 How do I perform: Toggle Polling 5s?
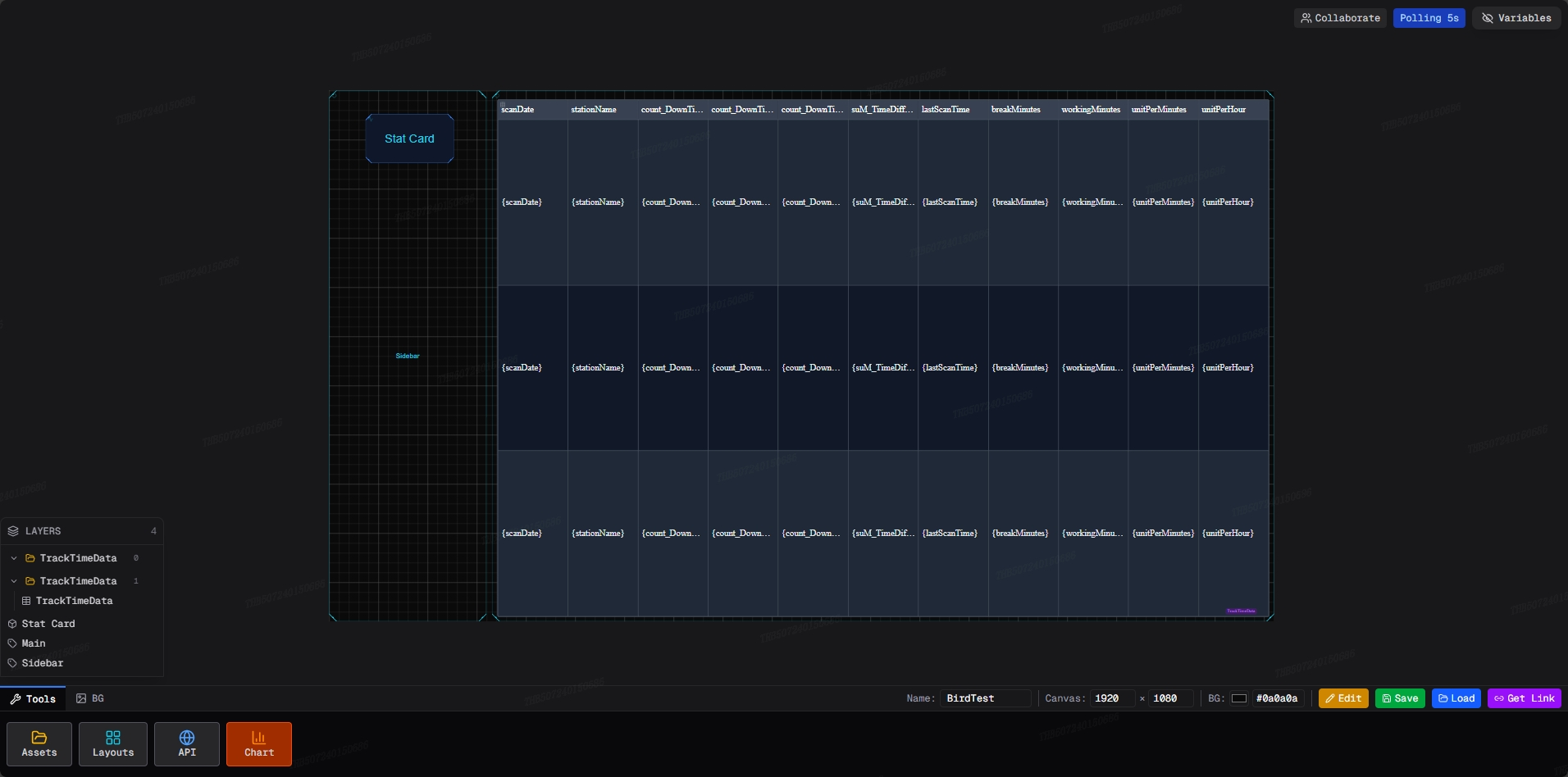[x=1429, y=18]
